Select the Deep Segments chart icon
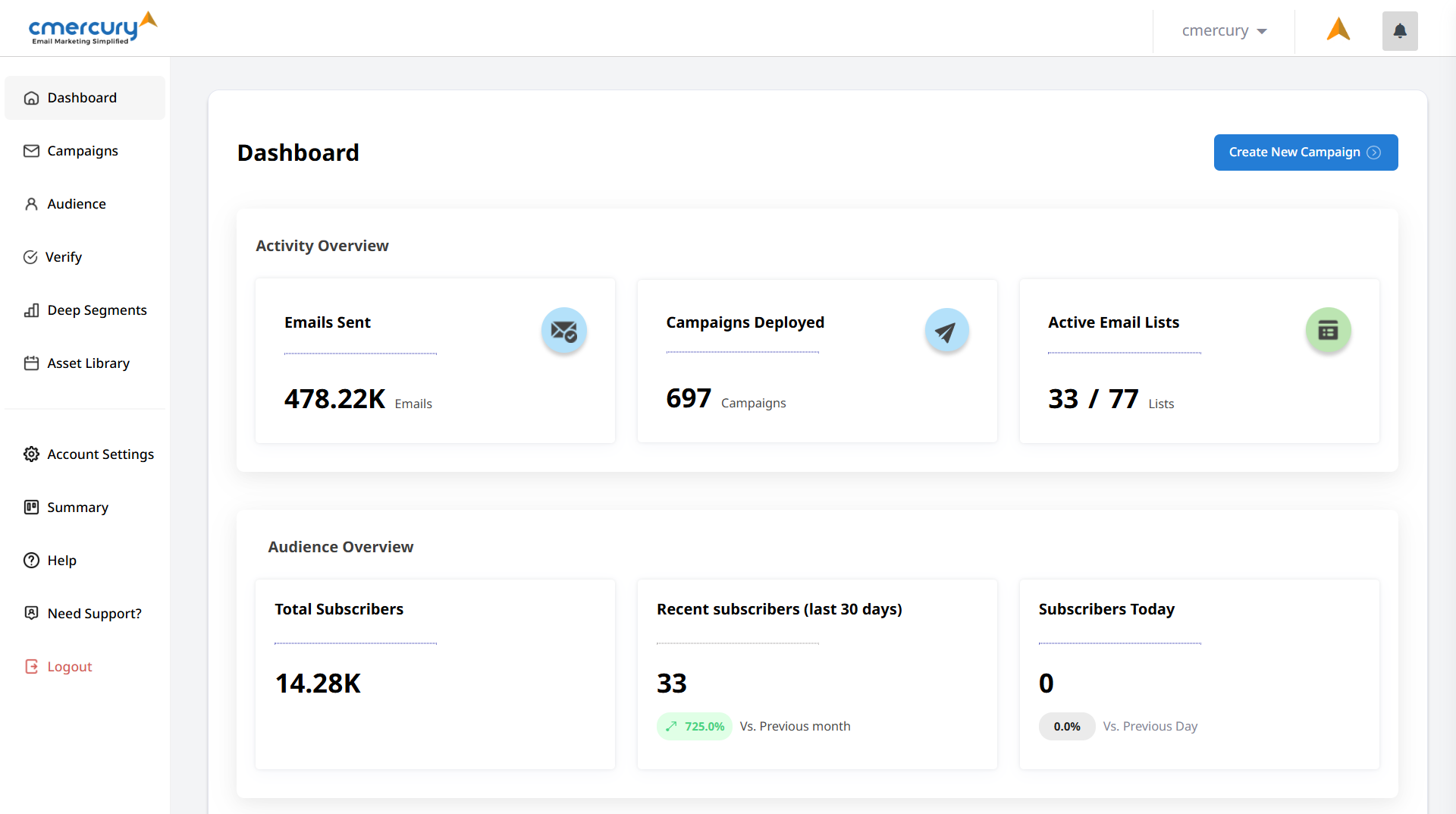 point(31,310)
